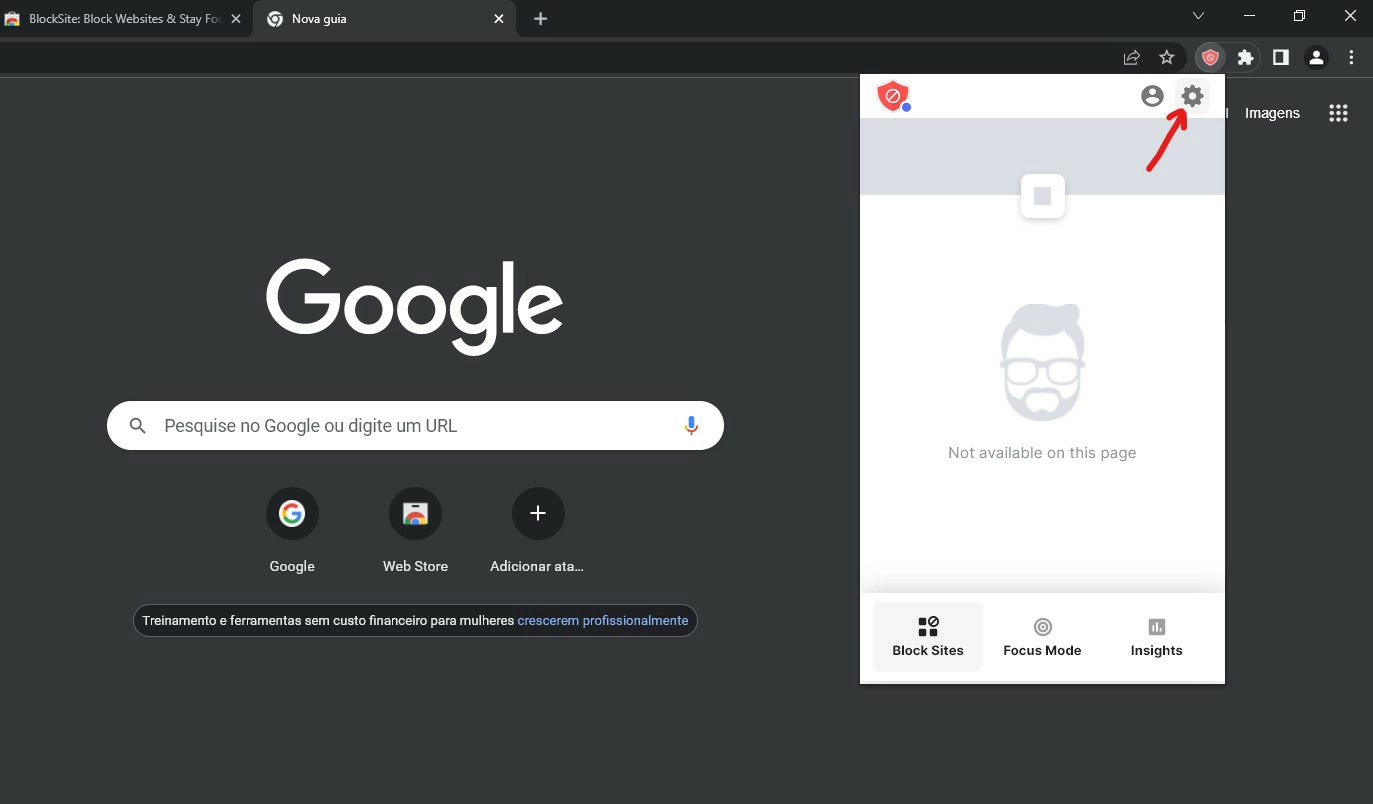Open BlockSite settings gear icon
1373x804 pixels.
pyautogui.click(x=1192, y=96)
